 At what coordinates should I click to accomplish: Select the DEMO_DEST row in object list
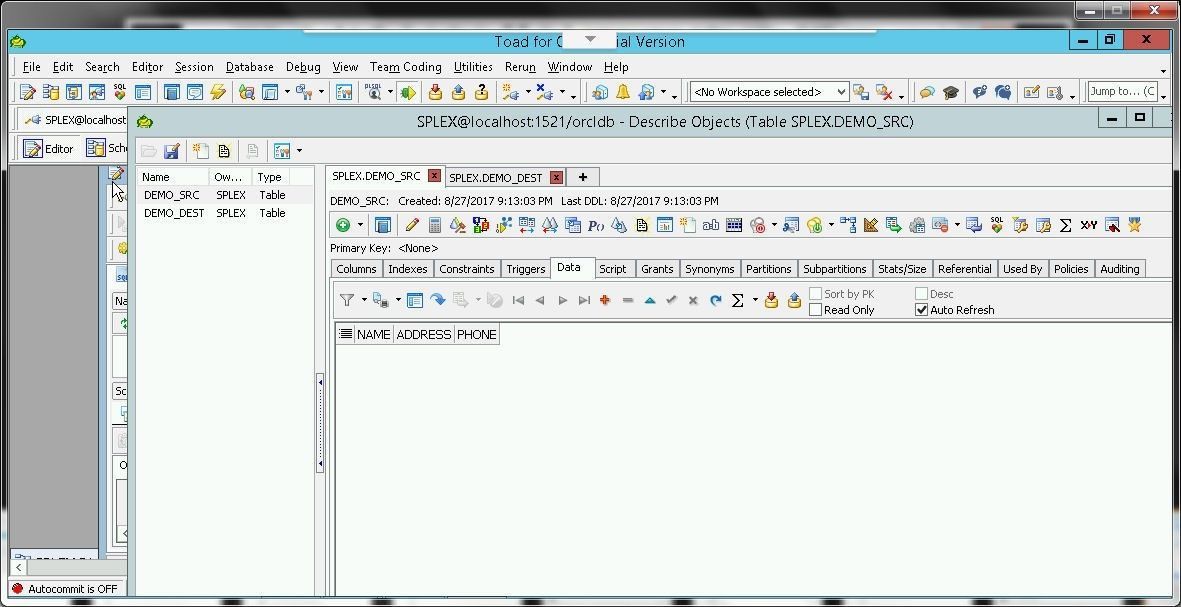click(224, 213)
